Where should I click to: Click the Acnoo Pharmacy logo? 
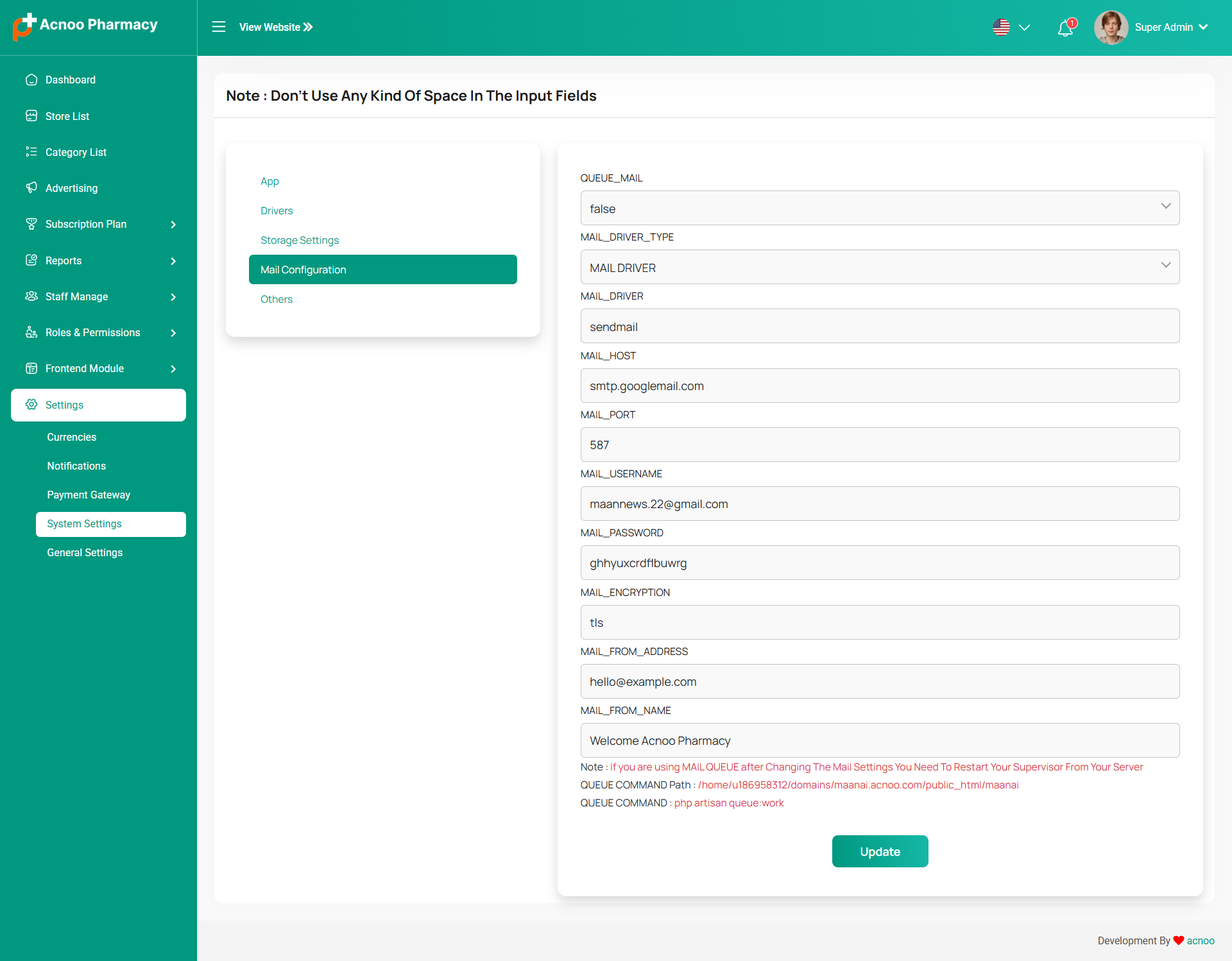click(86, 26)
